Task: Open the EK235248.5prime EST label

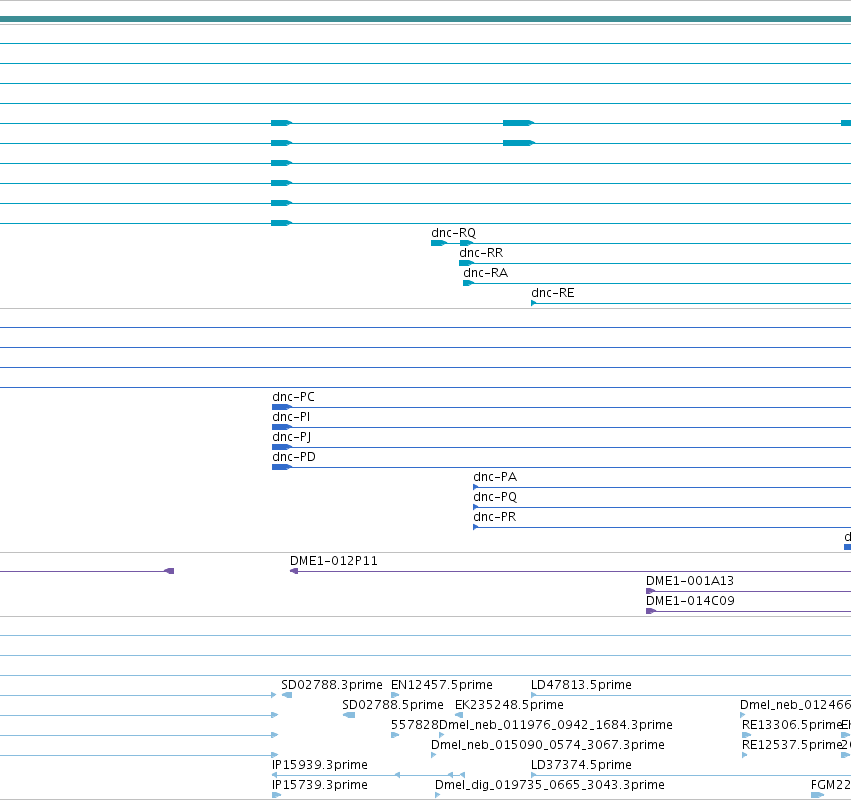Action: tap(509, 705)
